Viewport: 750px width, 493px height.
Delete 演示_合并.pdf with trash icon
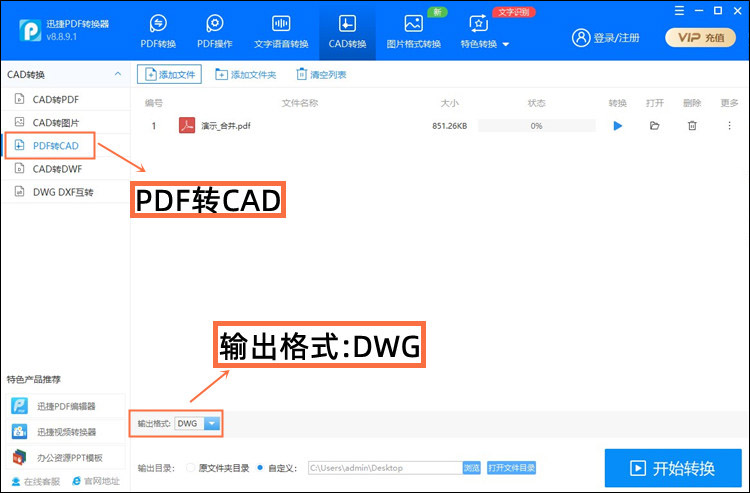[x=692, y=126]
